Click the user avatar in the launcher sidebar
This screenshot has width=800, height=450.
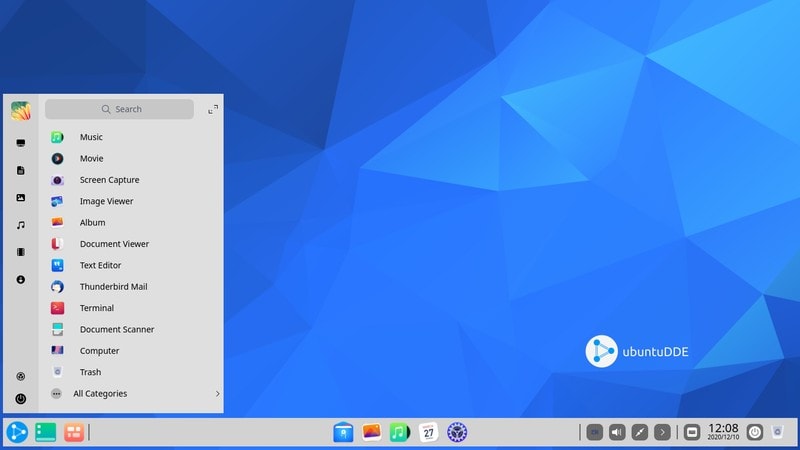(x=20, y=110)
